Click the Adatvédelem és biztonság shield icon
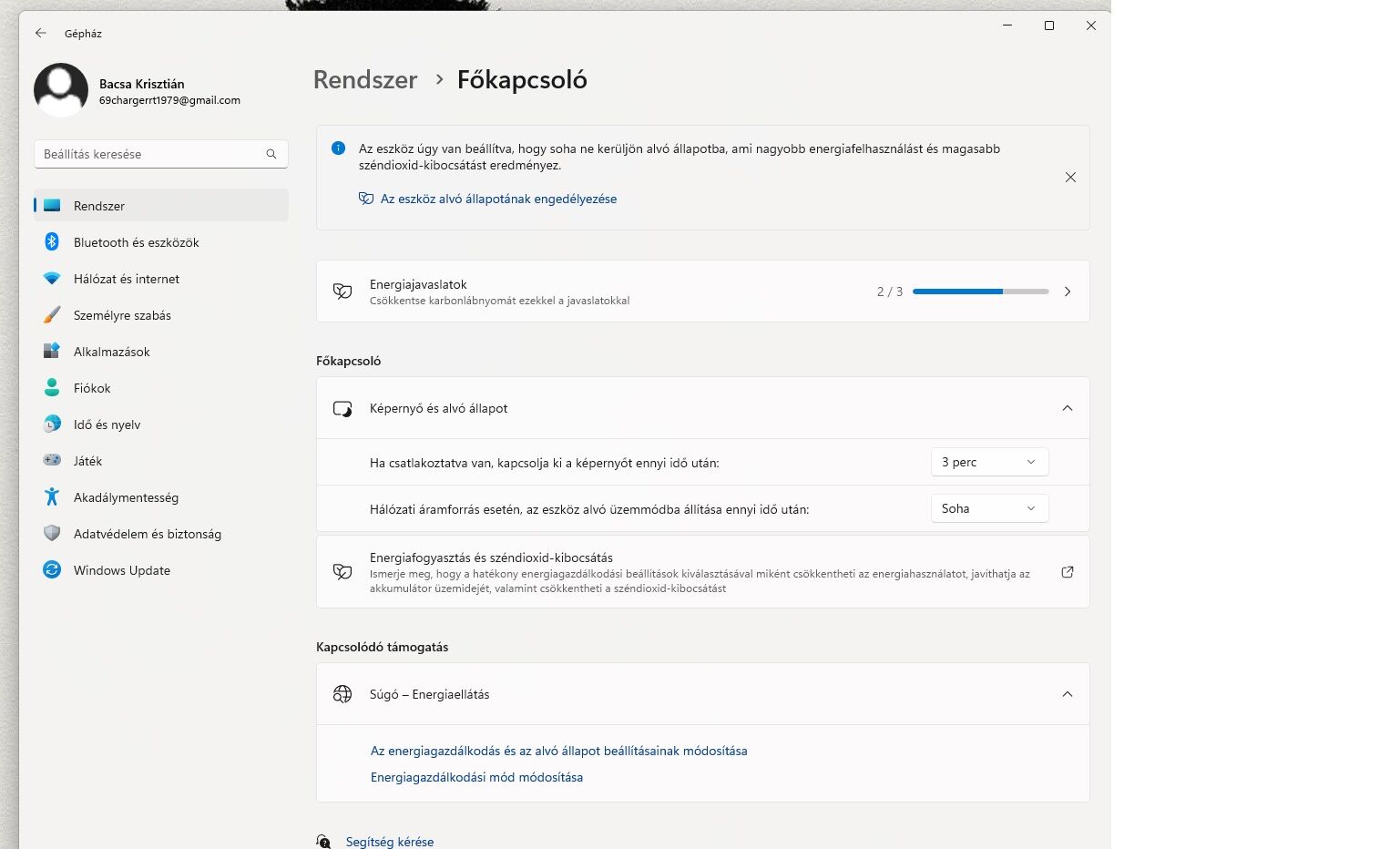 pos(52,534)
